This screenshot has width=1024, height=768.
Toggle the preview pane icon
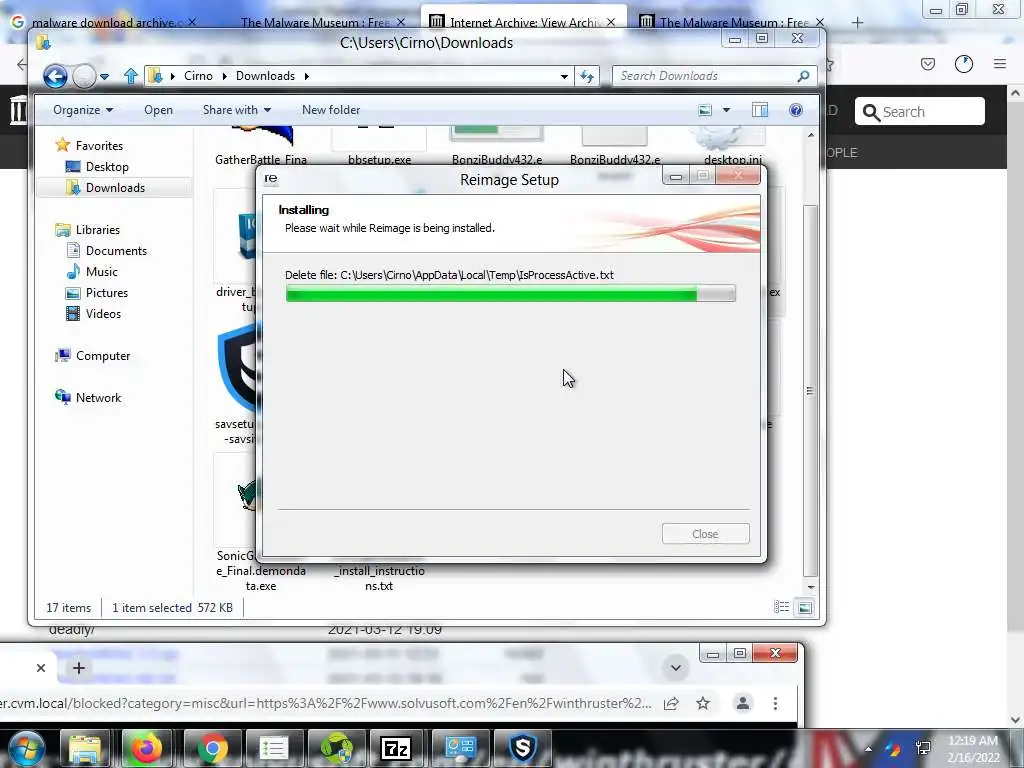tap(760, 110)
